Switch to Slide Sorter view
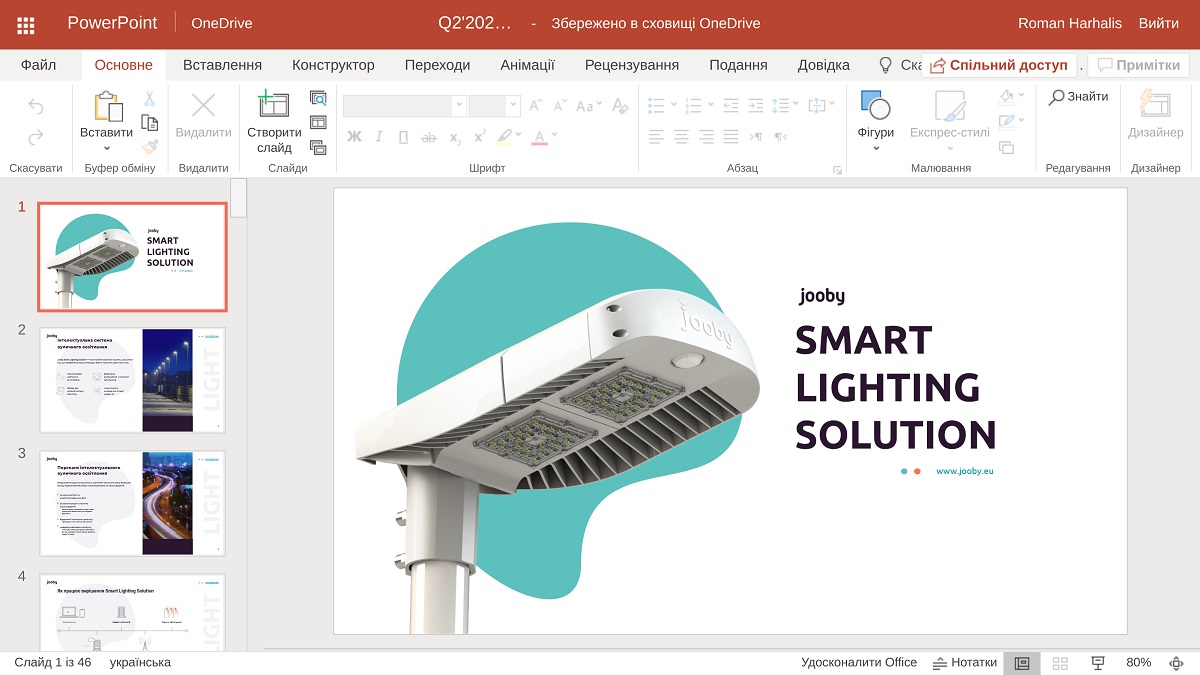Image resolution: width=1200 pixels, height=675 pixels. click(x=1060, y=663)
